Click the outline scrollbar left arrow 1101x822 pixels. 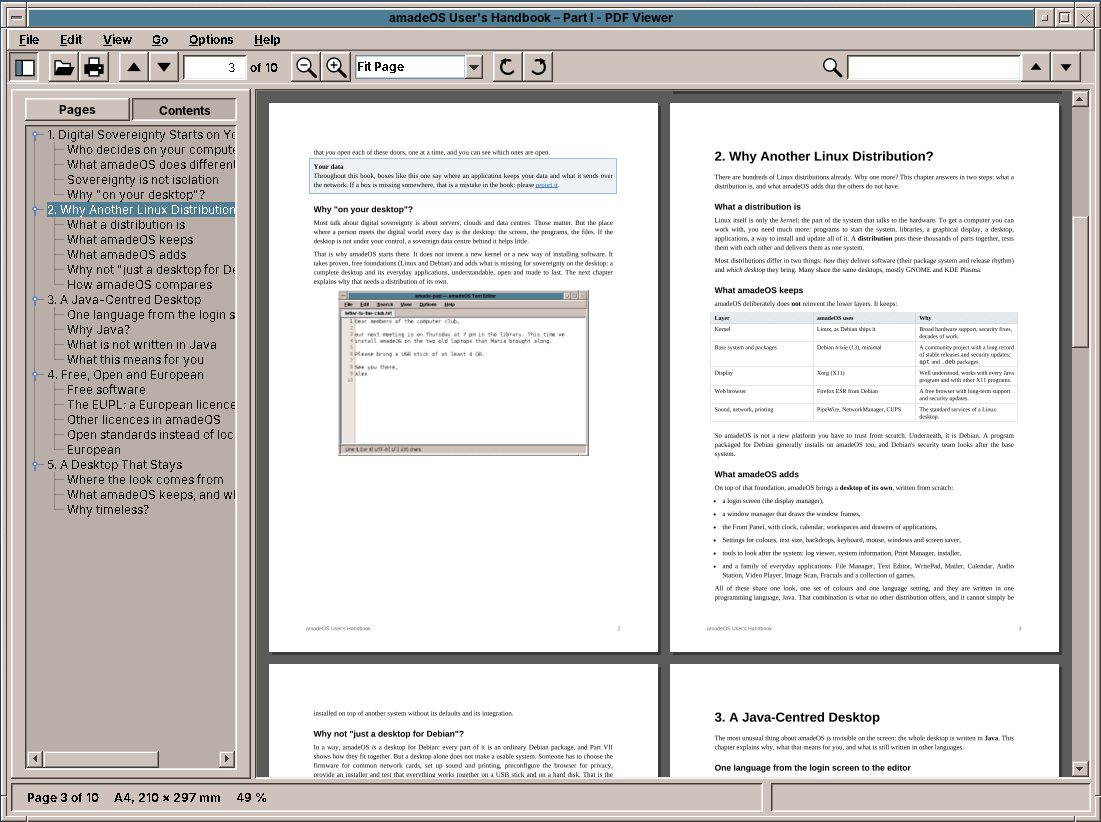(34, 759)
